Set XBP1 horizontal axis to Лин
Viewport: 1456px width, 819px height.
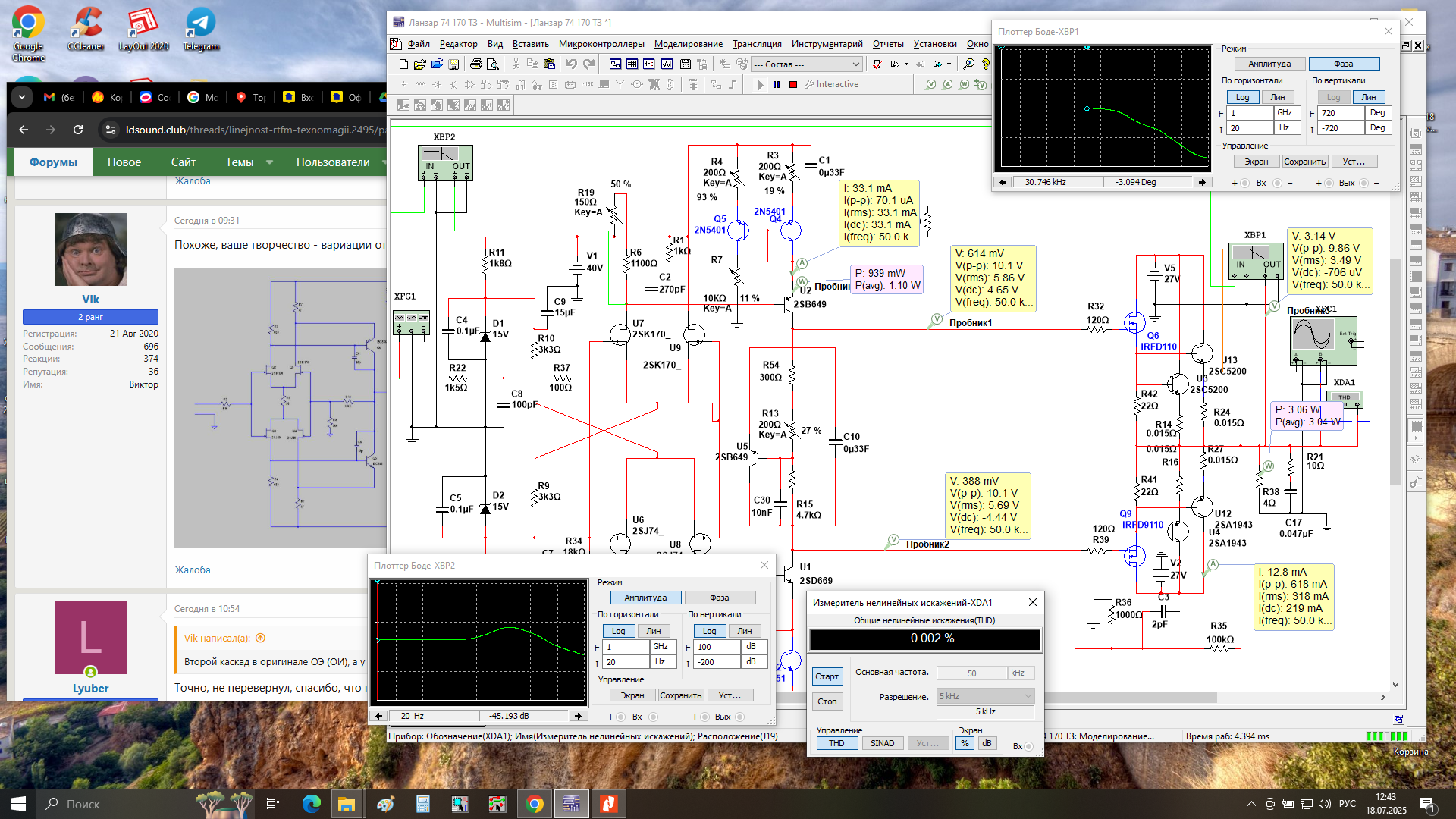[1278, 98]
